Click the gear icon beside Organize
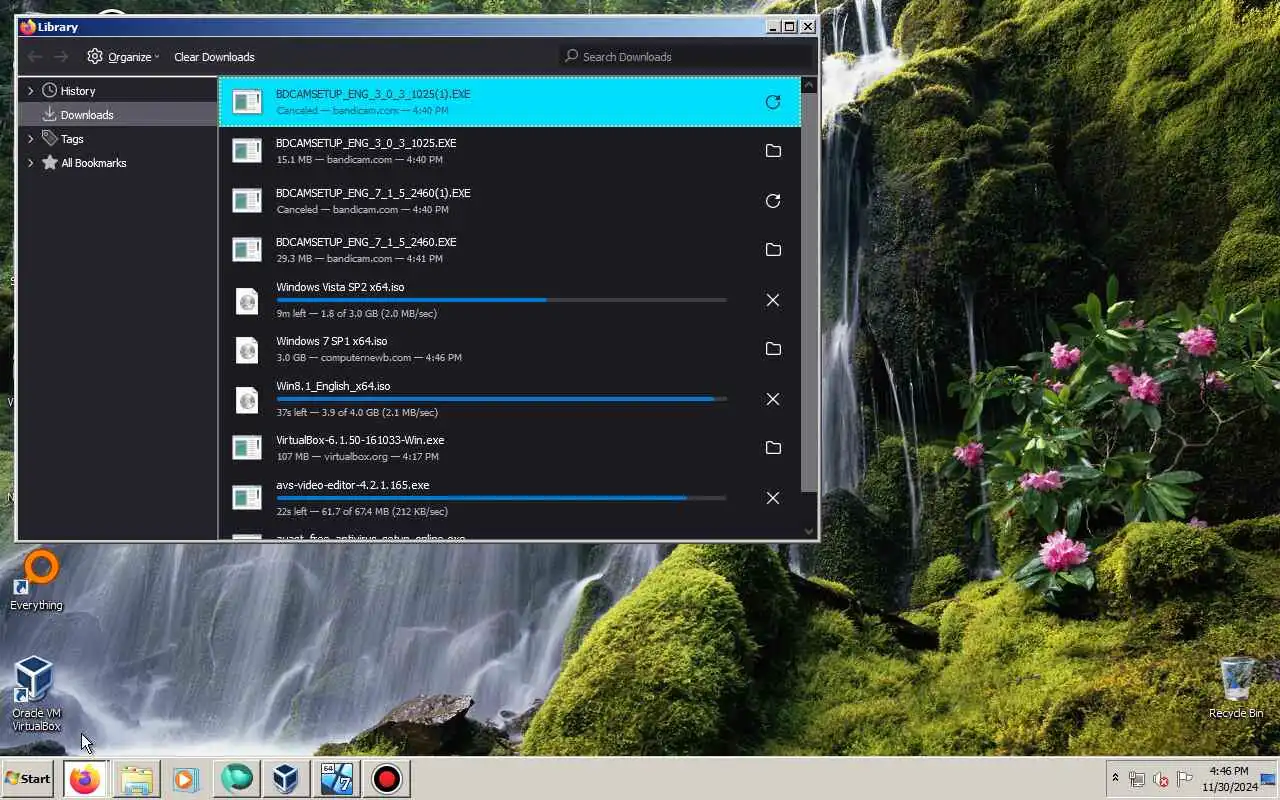Screen dimensions: 1280x800 coord(95,56)
